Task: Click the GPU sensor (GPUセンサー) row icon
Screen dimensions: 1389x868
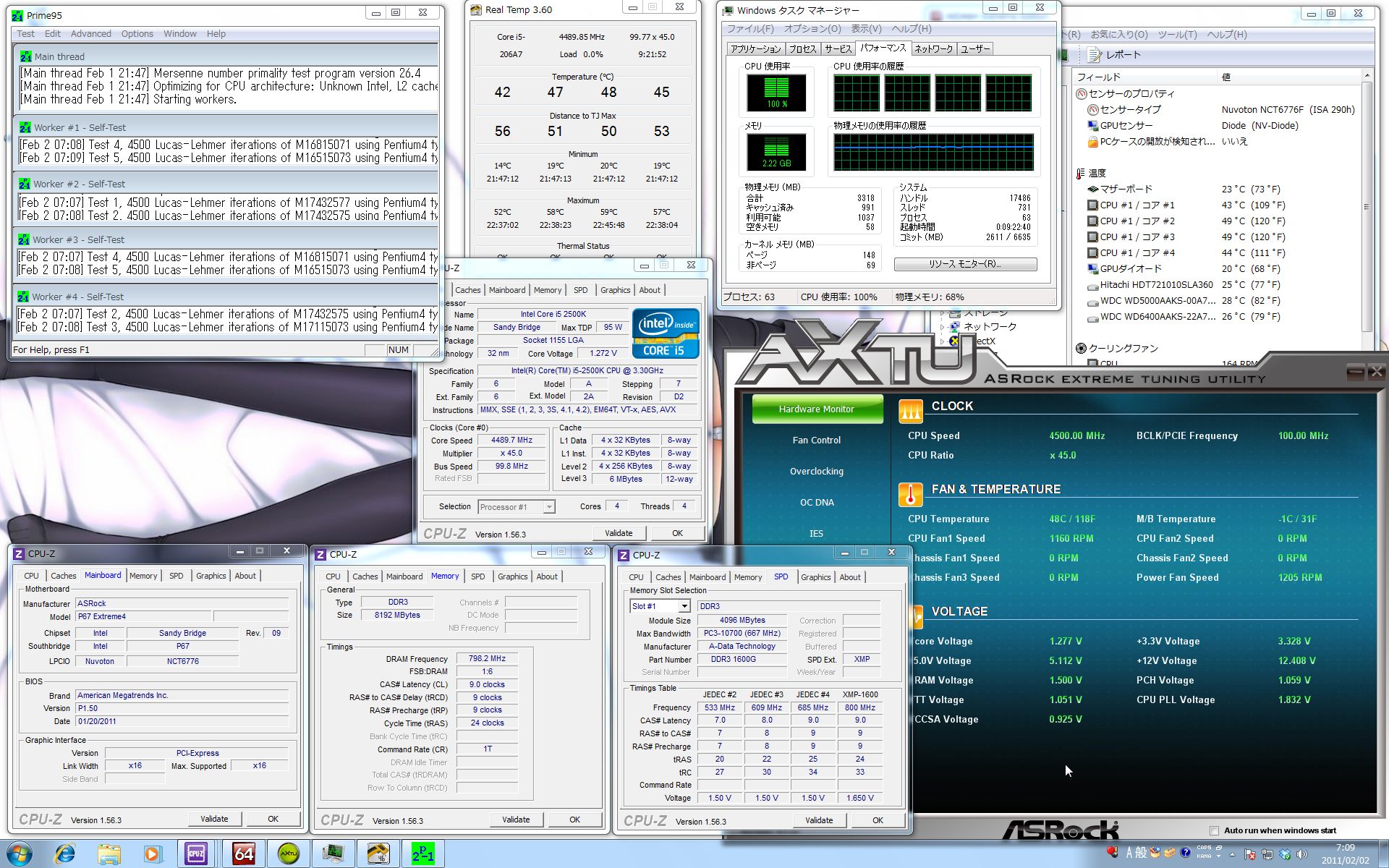Action: pyautogui.click(x=1093, y=126)
